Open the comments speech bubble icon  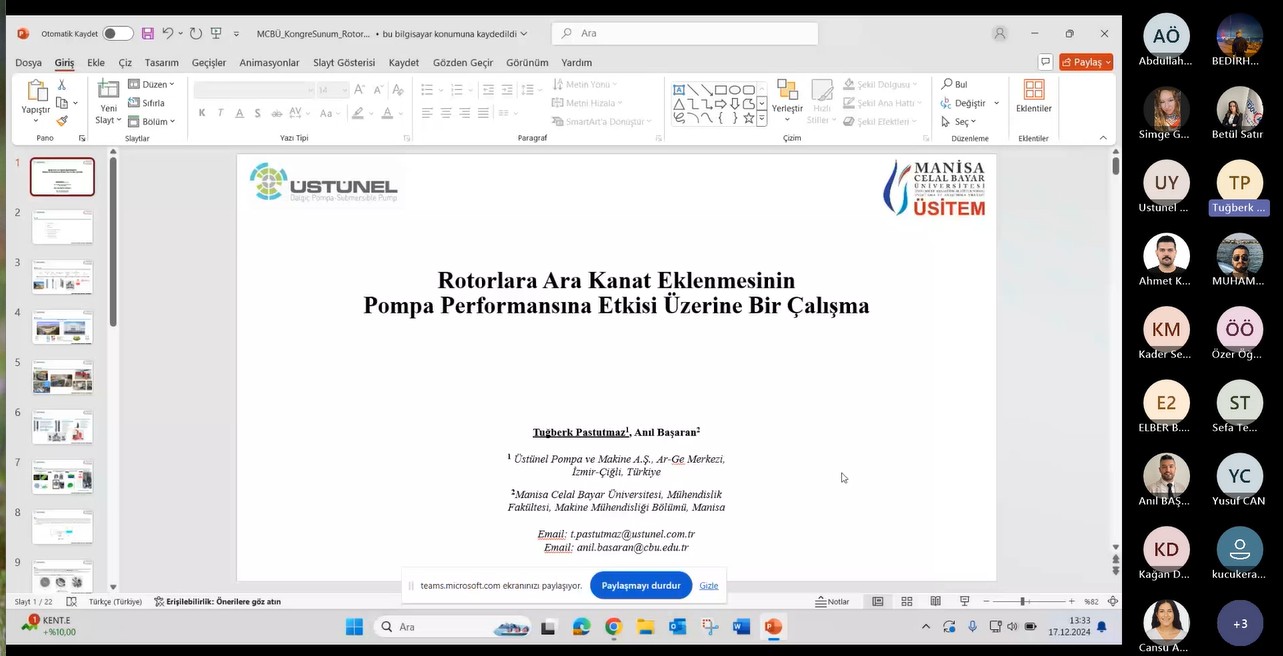pyautogui.click(x=1045, y=62)
